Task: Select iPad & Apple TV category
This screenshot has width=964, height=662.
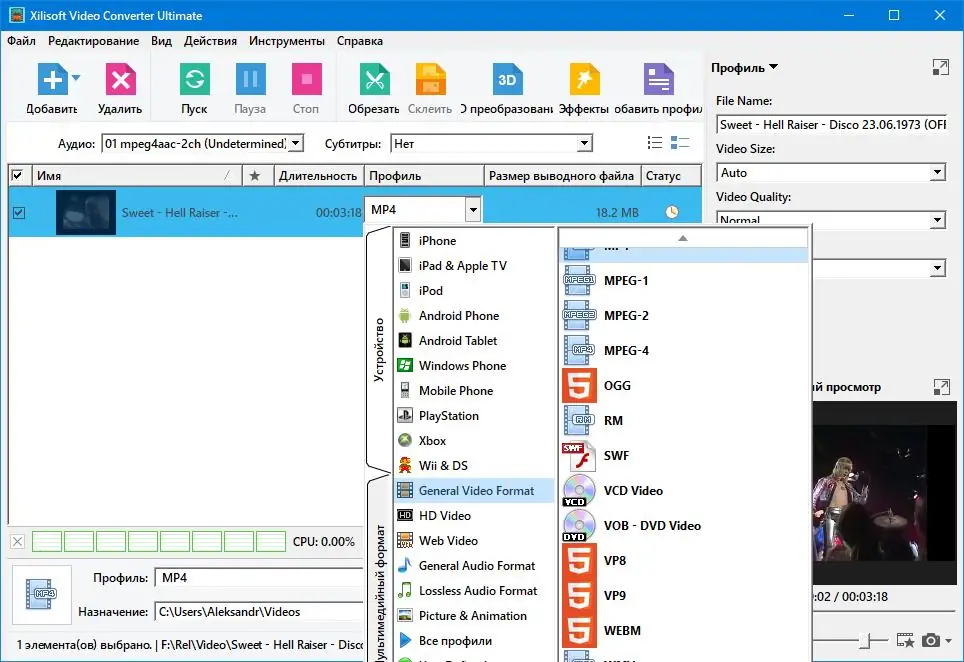Action: click(474, 266)
